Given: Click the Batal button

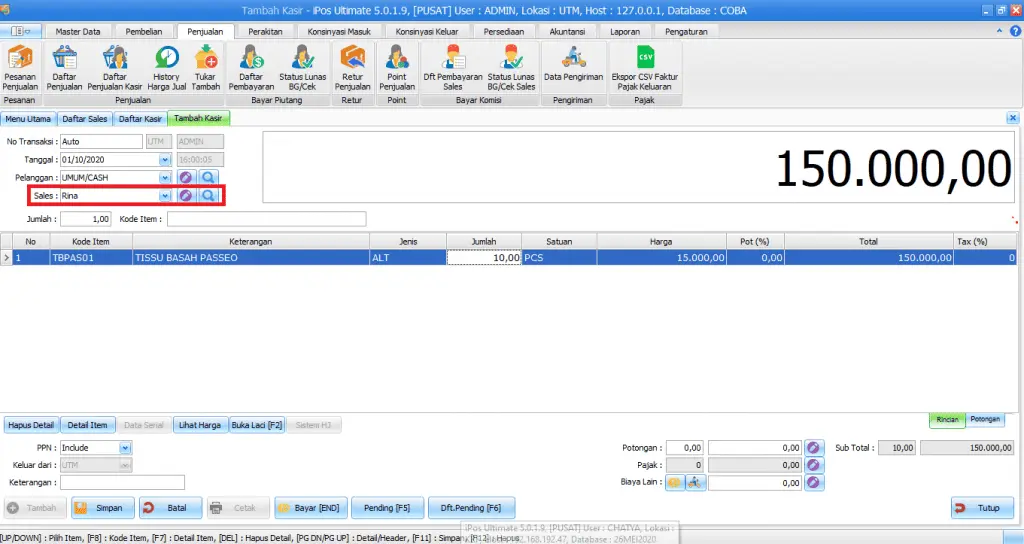Looking at the screenshot, I should [x=170, y=508].
